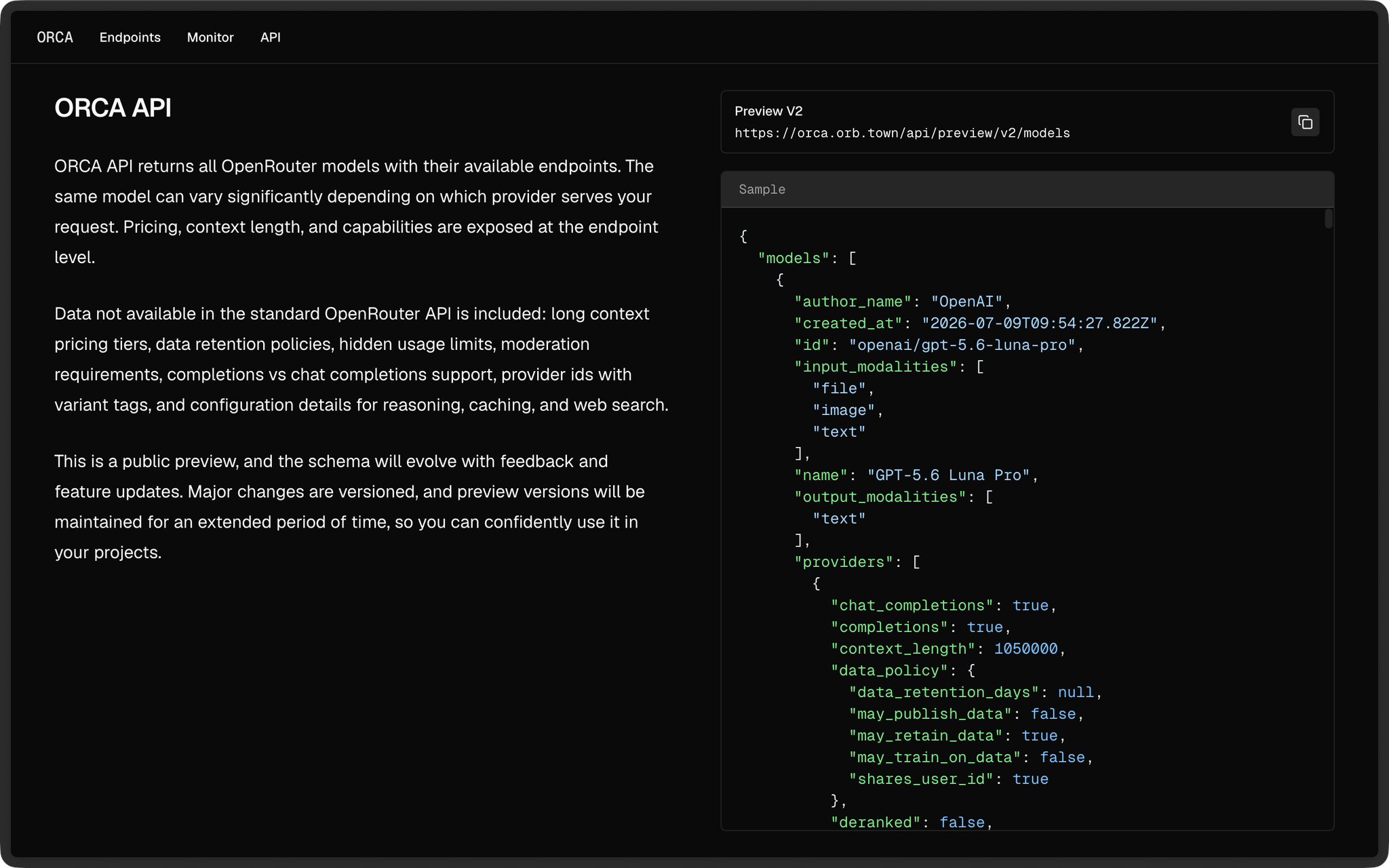Click the "GPT-5.6 Luna Pro" name value

click(x=949, y=475)
